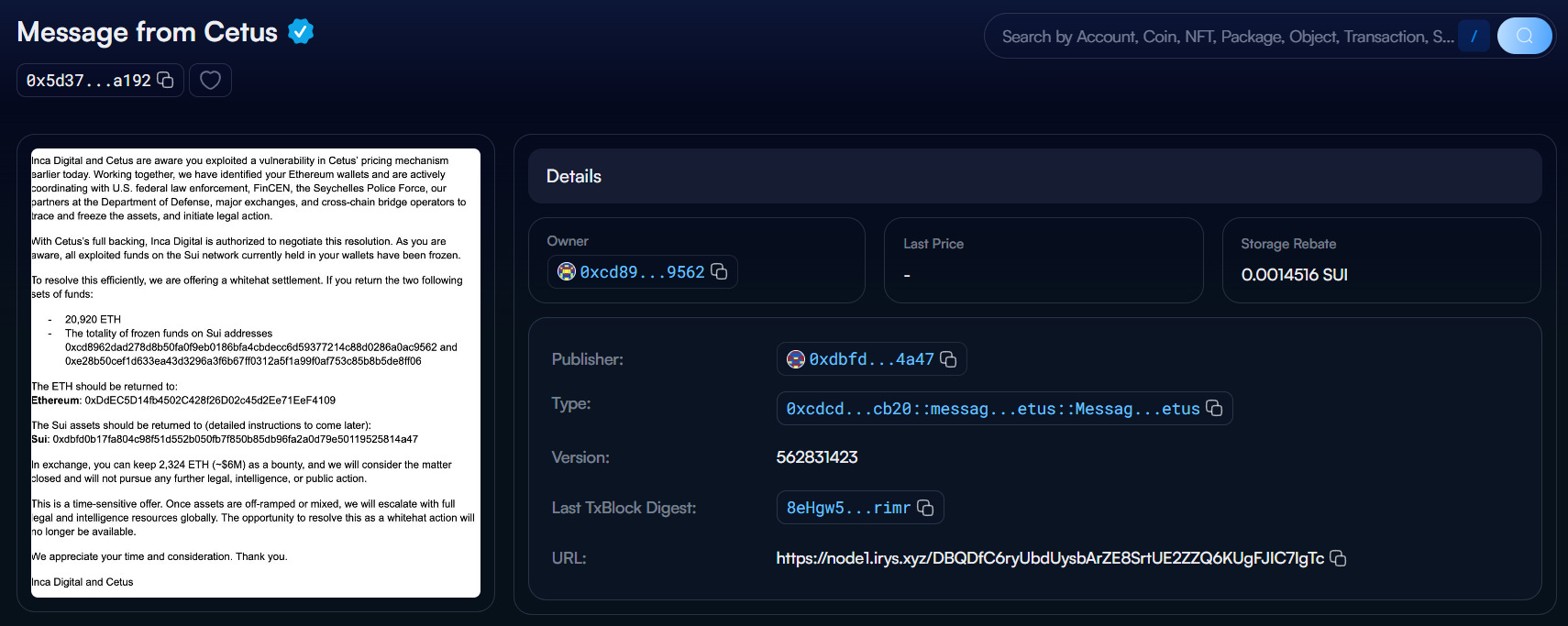This screenshot has height=626, width=1568.
Task: Copy the object type string
Action: (x=1215, y=409)
